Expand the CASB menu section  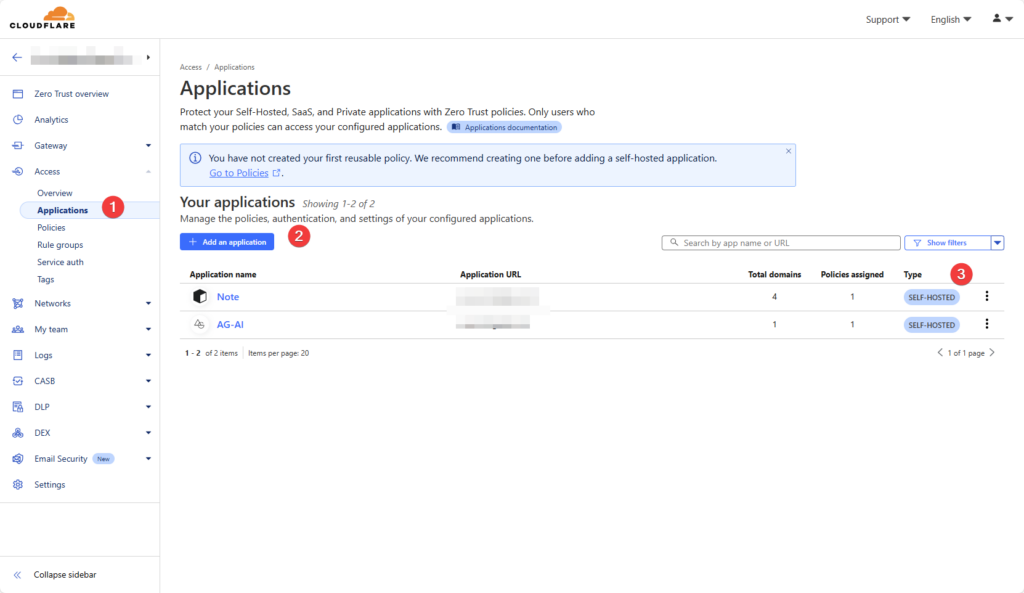coord(148,381)
